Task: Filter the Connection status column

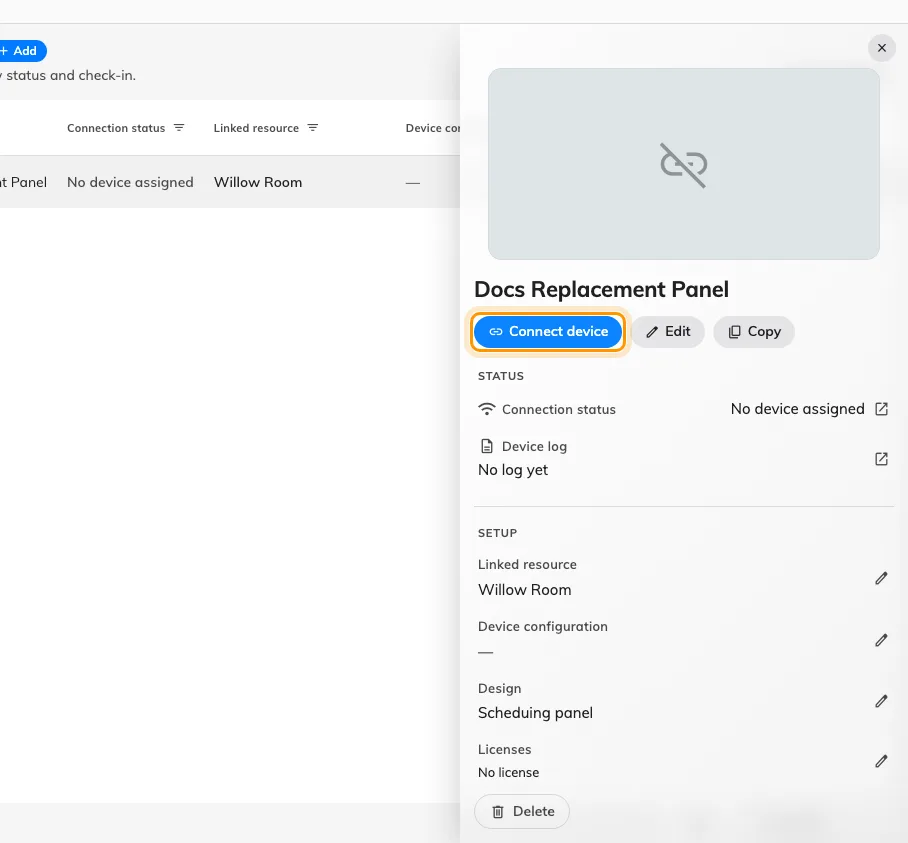Action: tap(179, 128)
